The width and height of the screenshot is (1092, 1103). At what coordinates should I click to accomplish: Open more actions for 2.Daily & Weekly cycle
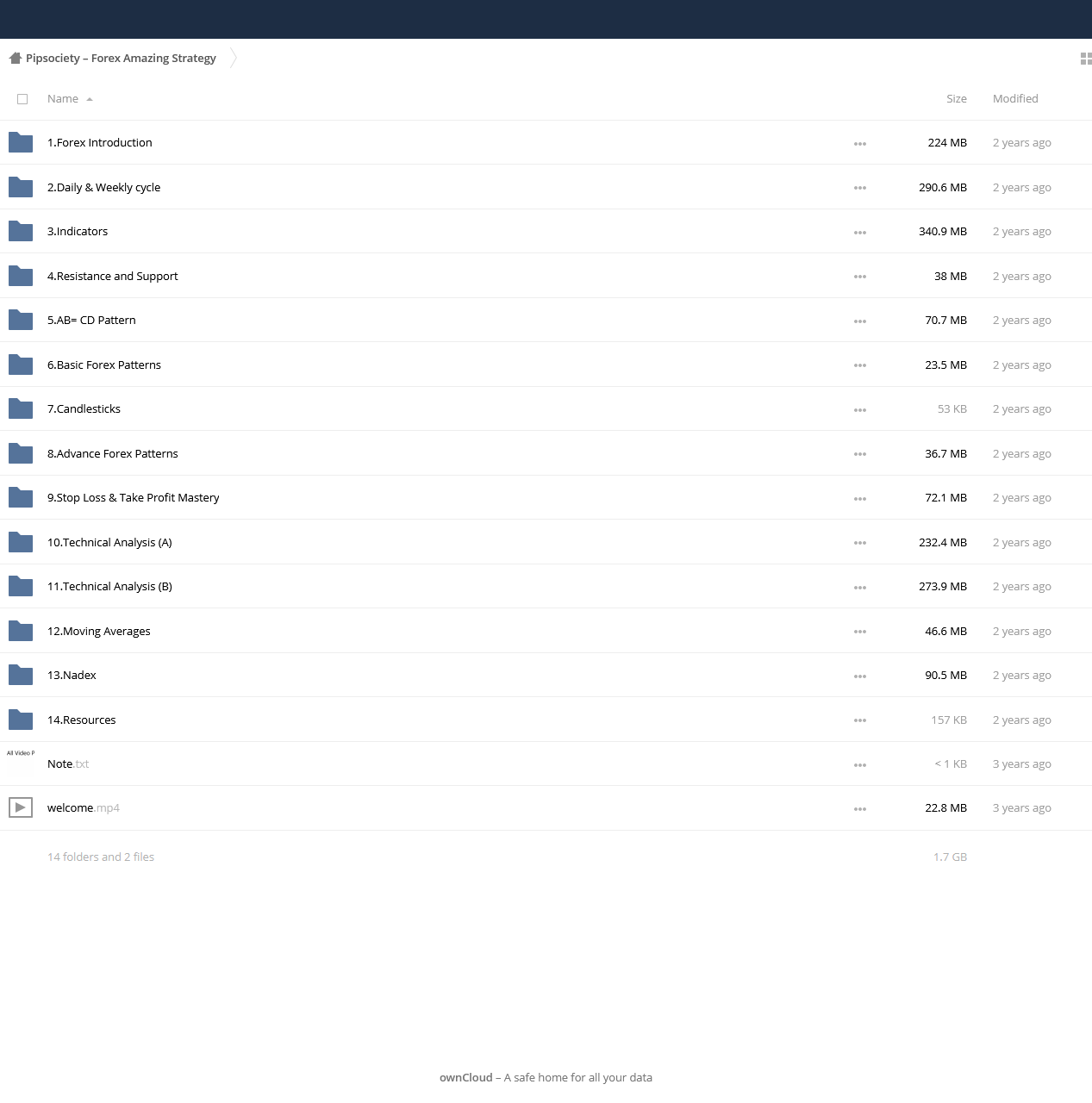pos(860,188)
